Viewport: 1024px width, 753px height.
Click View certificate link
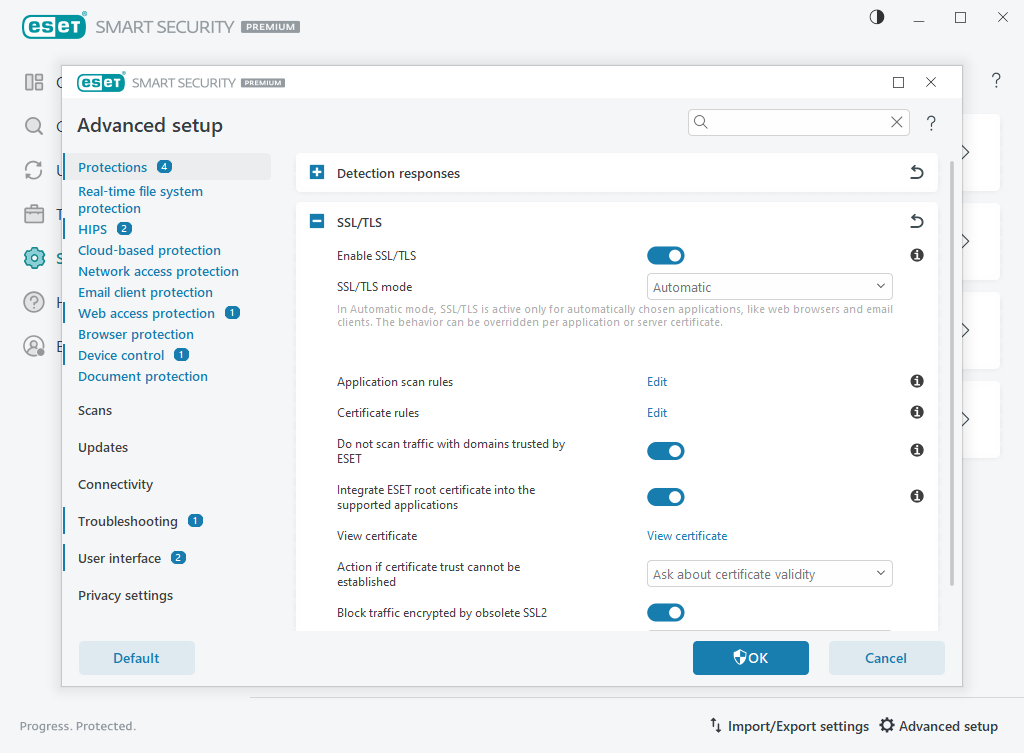[687, 535]
